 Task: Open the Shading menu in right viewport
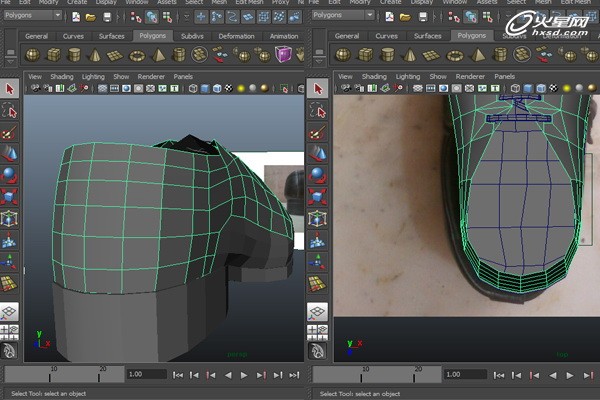coord(374,76)
